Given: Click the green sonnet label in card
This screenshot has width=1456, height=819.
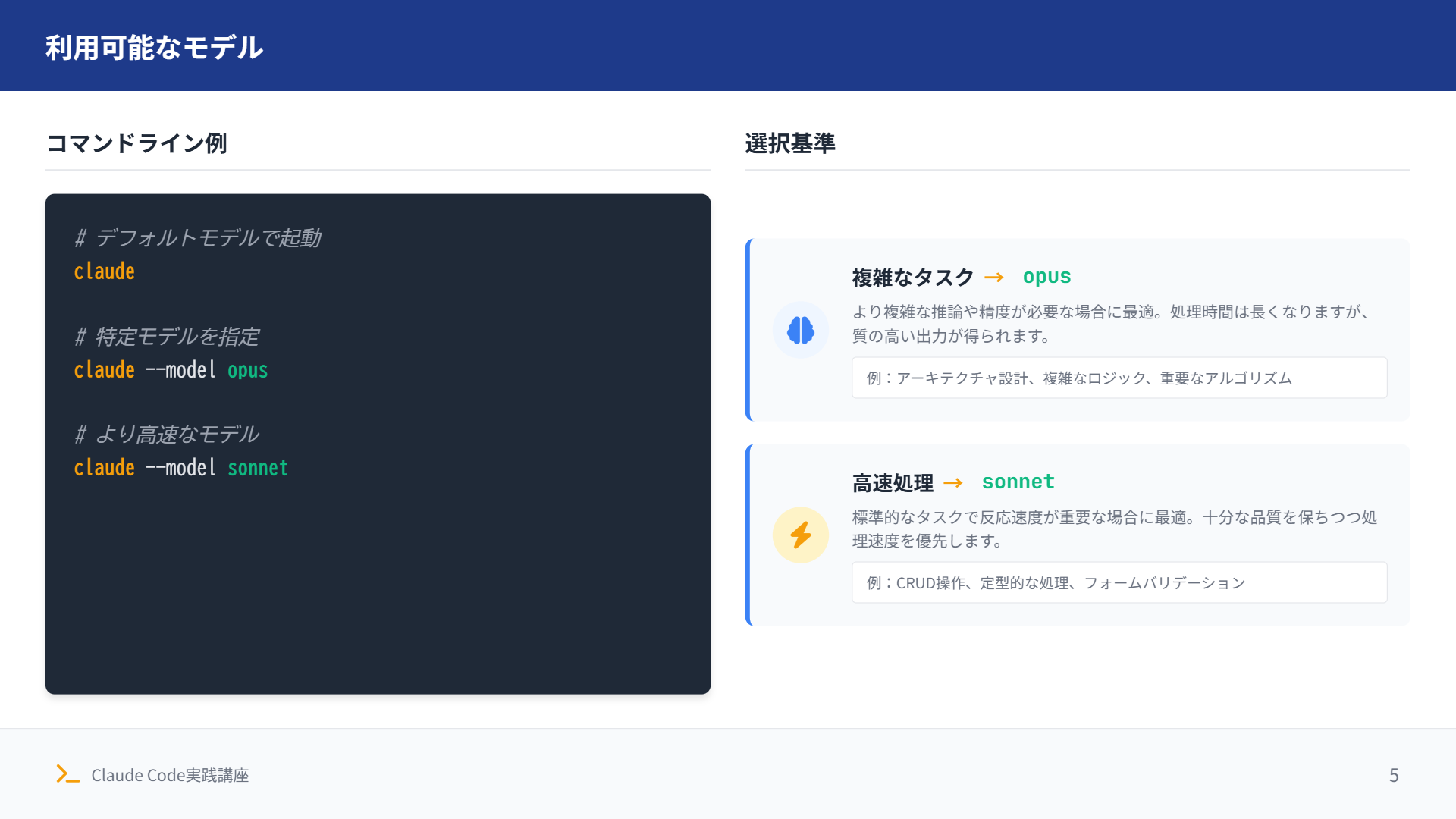Looking at the screenshot, I should coord(1018,482).
